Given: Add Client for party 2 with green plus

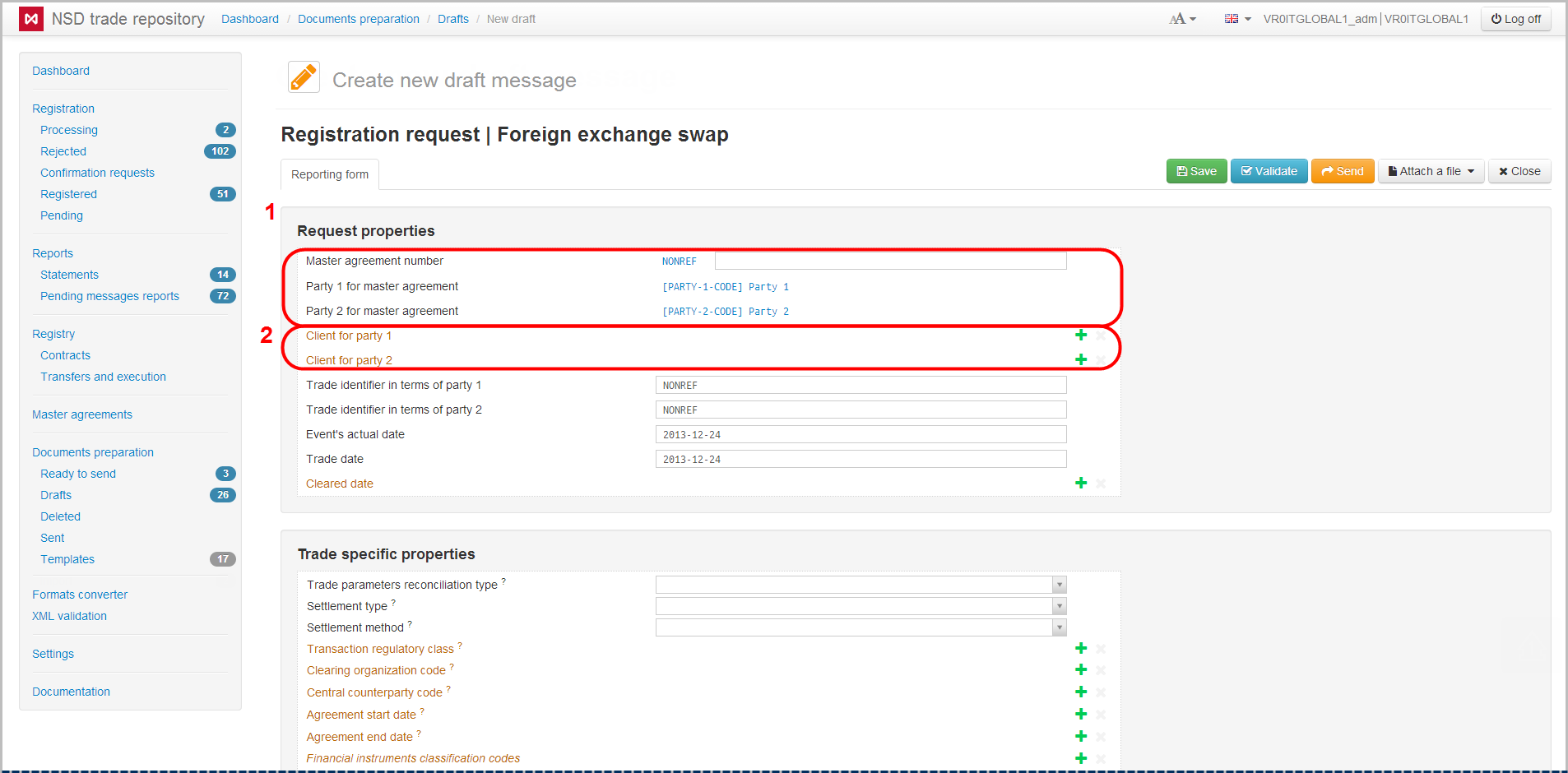Looking at the screenshot, I should 1081,359.
